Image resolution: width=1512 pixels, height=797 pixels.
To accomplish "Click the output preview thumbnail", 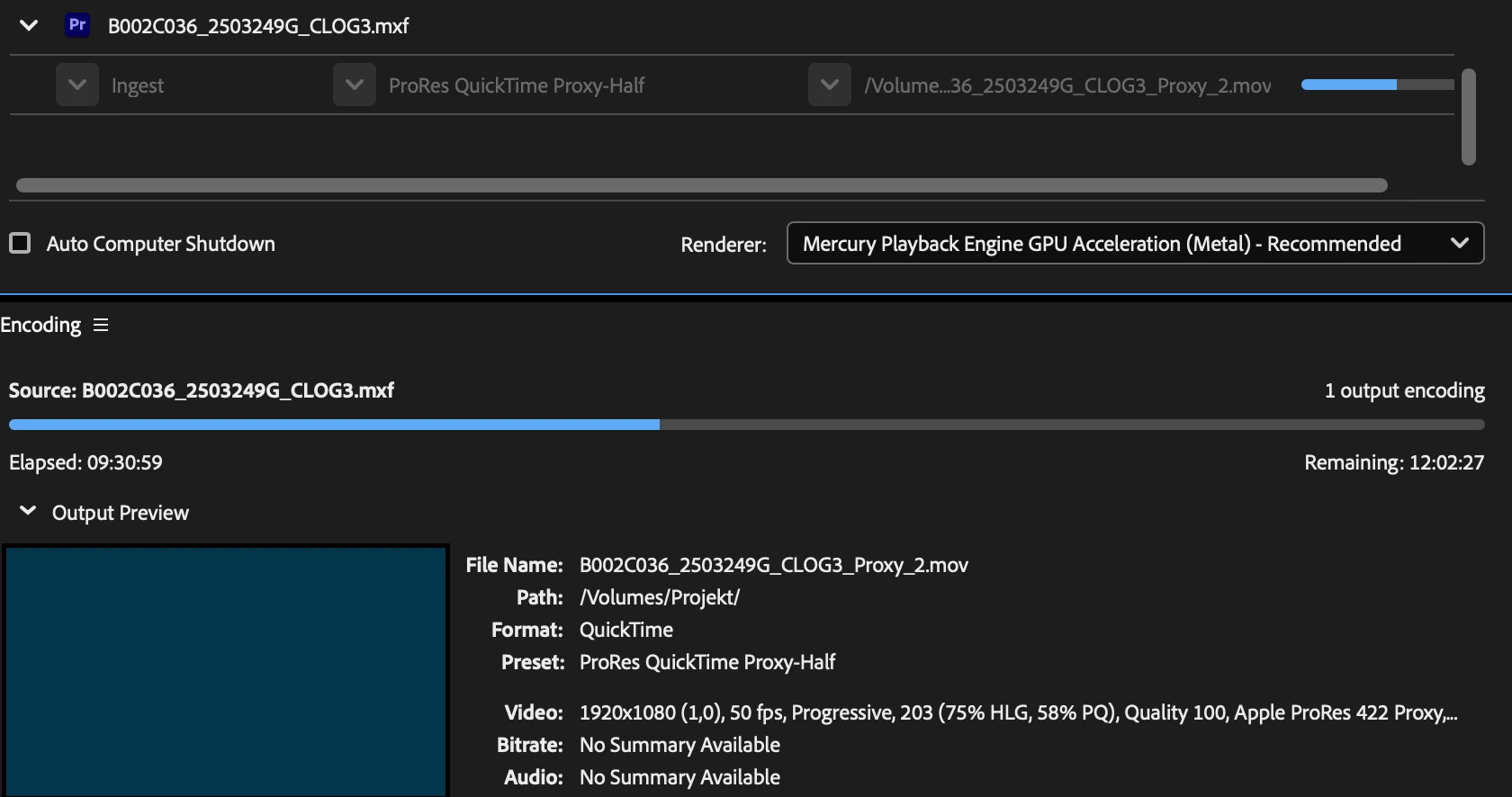I will (x=225, y=671).
